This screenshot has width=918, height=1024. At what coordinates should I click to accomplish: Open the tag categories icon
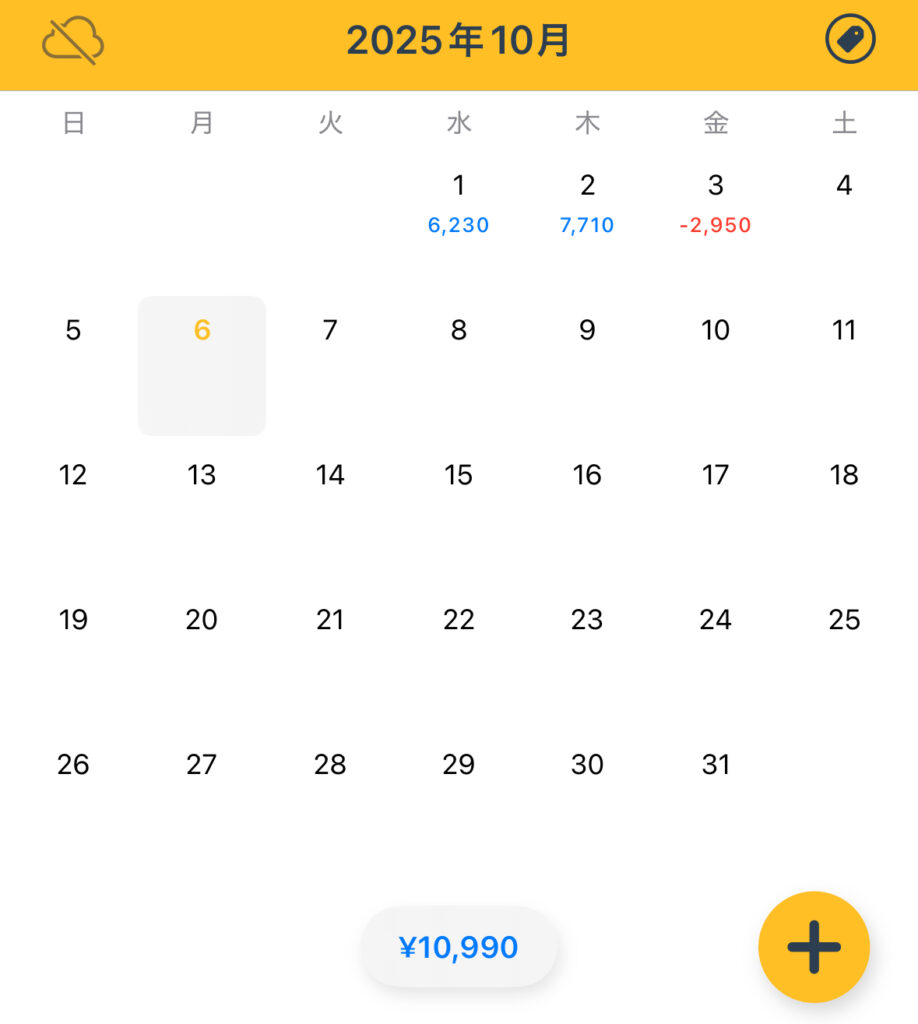click(850, 40)
